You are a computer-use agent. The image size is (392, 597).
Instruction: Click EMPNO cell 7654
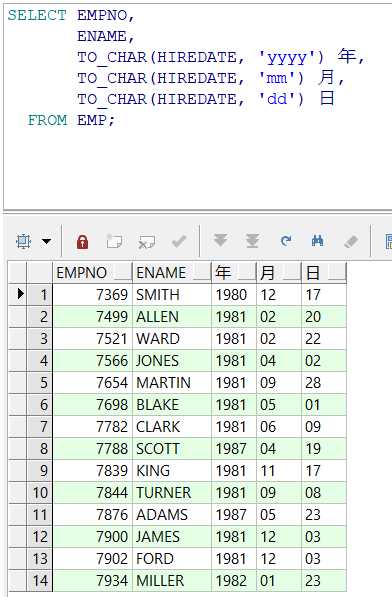click(92, 383)
